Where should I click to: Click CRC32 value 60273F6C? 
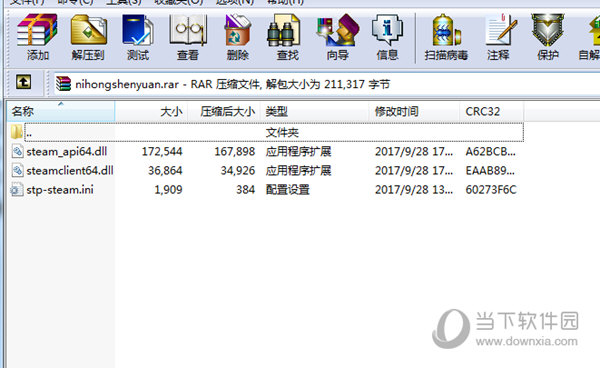click(x=491, y=189)
